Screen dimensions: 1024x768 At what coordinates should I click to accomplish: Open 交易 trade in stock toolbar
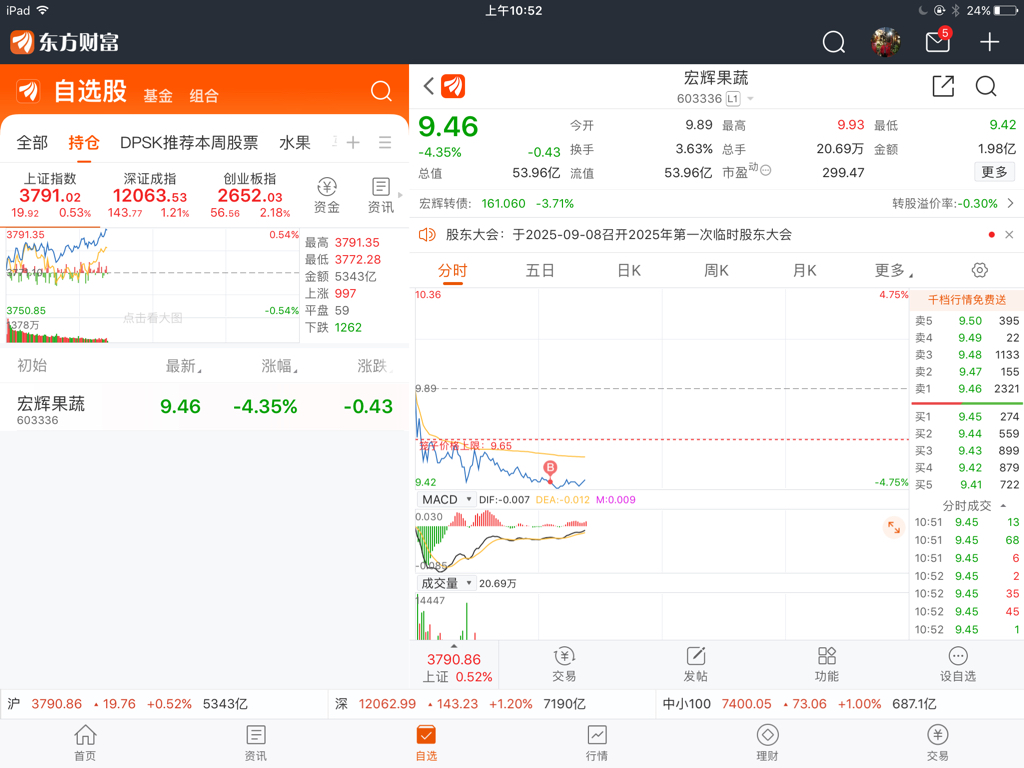564,664
